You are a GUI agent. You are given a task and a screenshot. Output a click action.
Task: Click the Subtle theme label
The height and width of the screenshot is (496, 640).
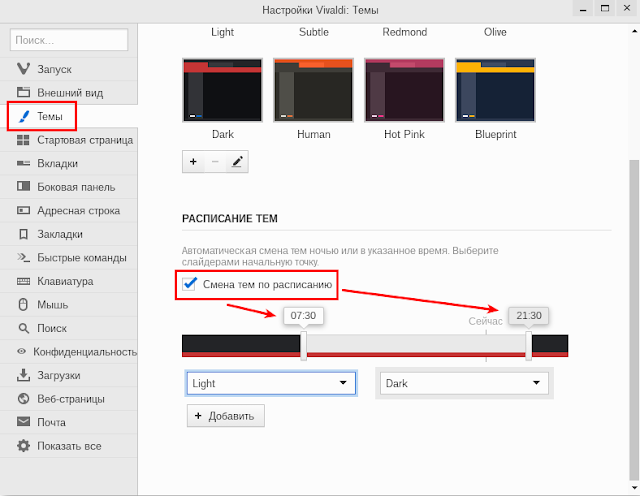(313, 32)
